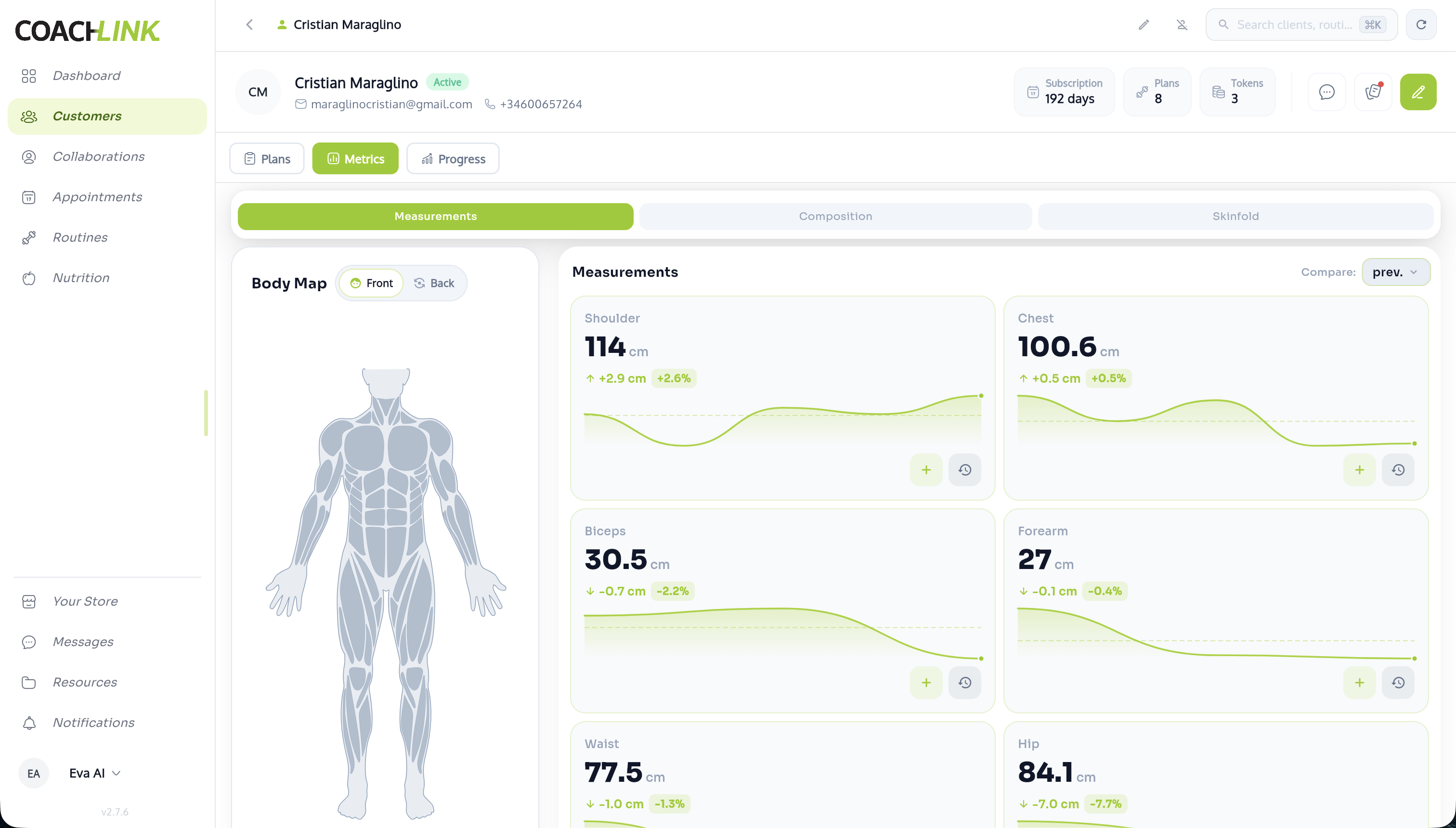1456x828 pixels.
Task: Open Customers in sidebar
Action: coord(107,116)
